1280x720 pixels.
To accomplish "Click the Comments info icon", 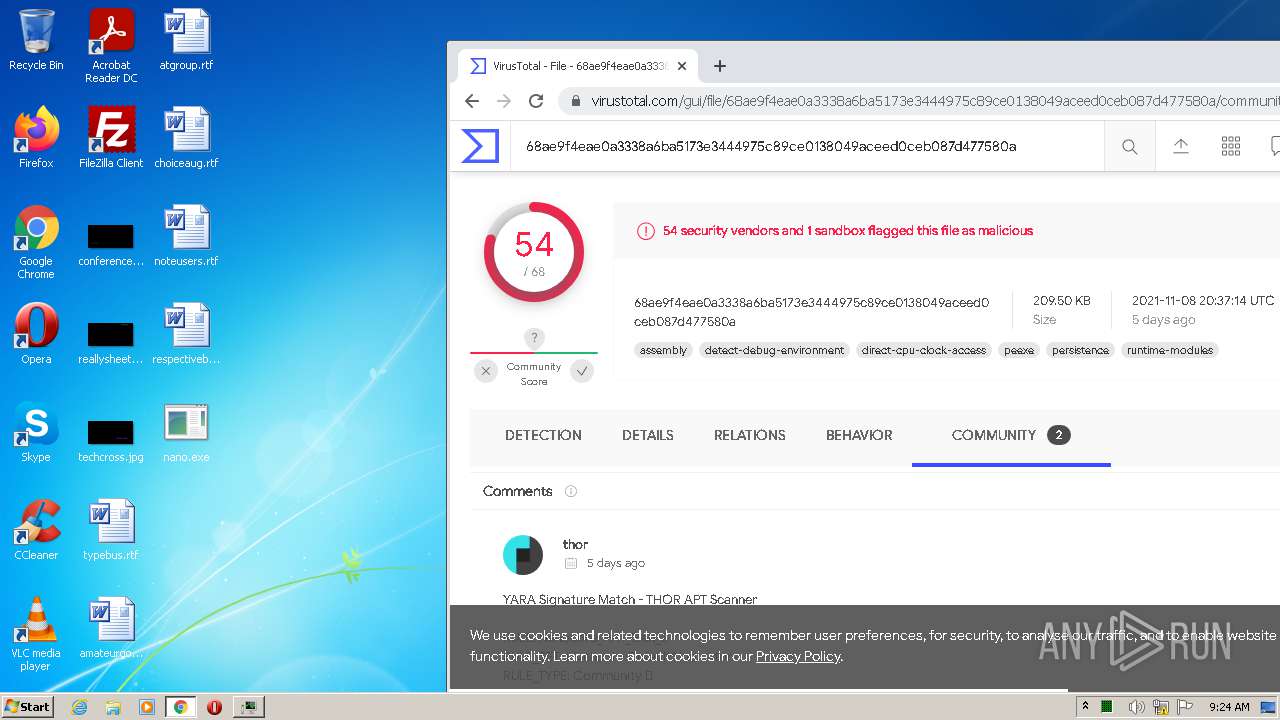I will click(x=571, y=491).
